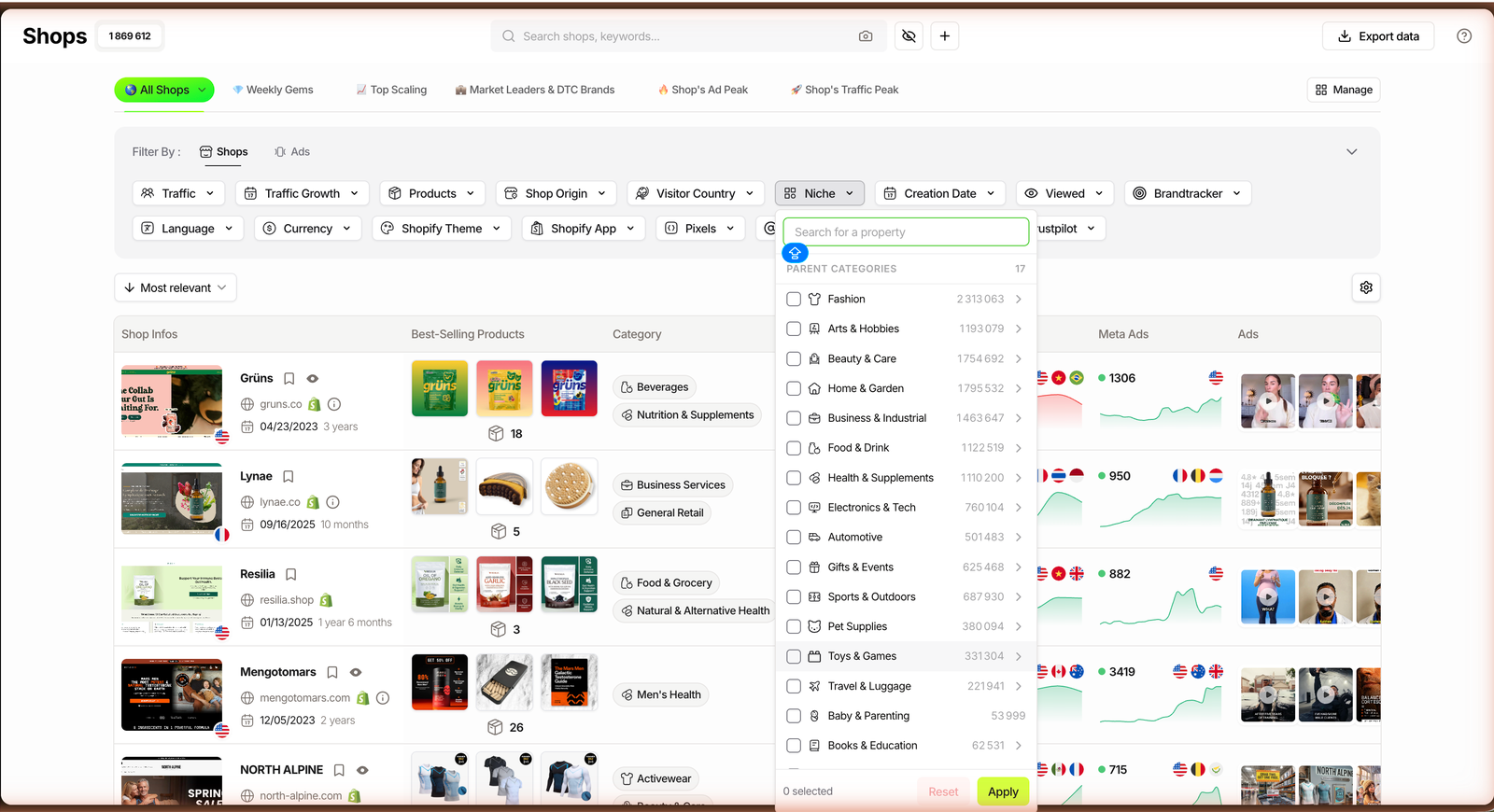
Task: Click the Shopify icon beside lynae.co
Action: (x=314, y=502)
